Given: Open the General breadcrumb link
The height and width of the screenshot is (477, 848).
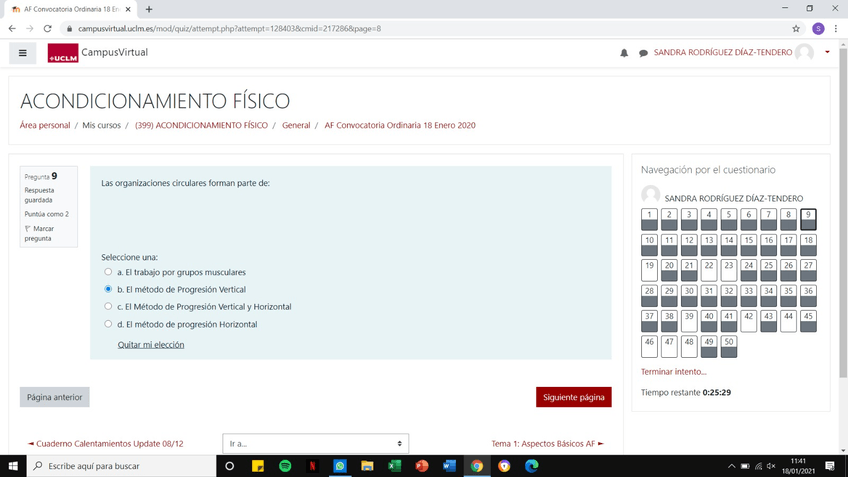Looking at the screenshot, I should coord(296,126).
